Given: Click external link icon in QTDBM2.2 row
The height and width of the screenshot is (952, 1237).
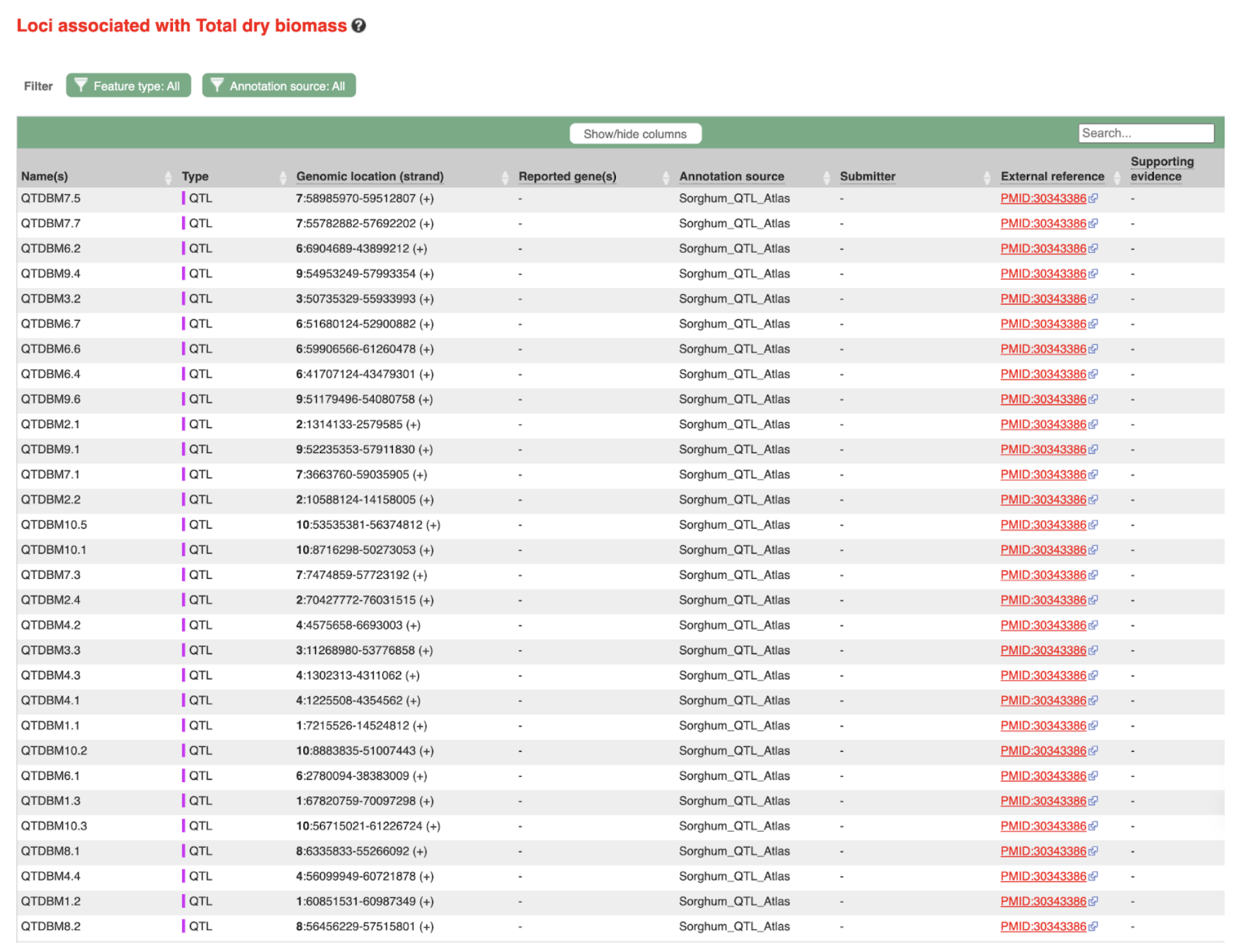Looking at the screenshot, I should 1093,500.
